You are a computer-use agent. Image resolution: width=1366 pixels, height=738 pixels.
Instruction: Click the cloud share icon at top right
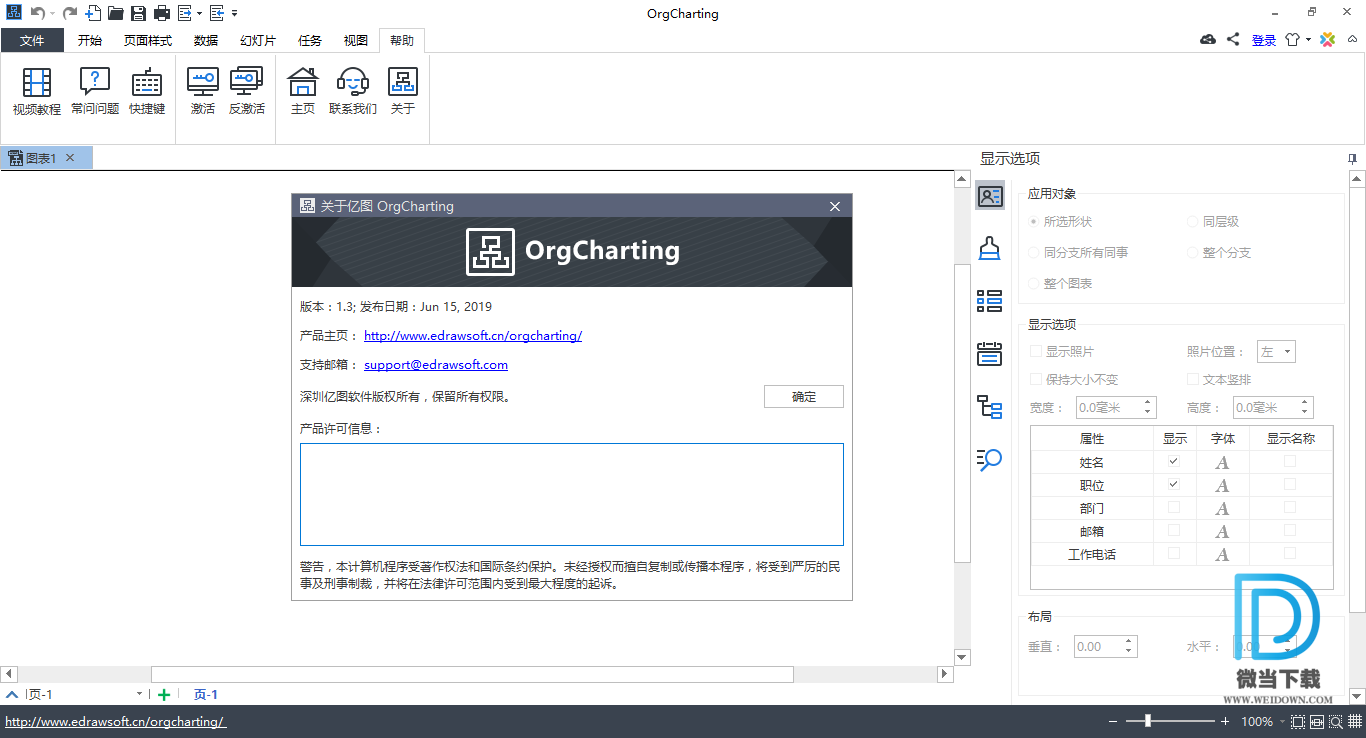tap(1208, 39)
